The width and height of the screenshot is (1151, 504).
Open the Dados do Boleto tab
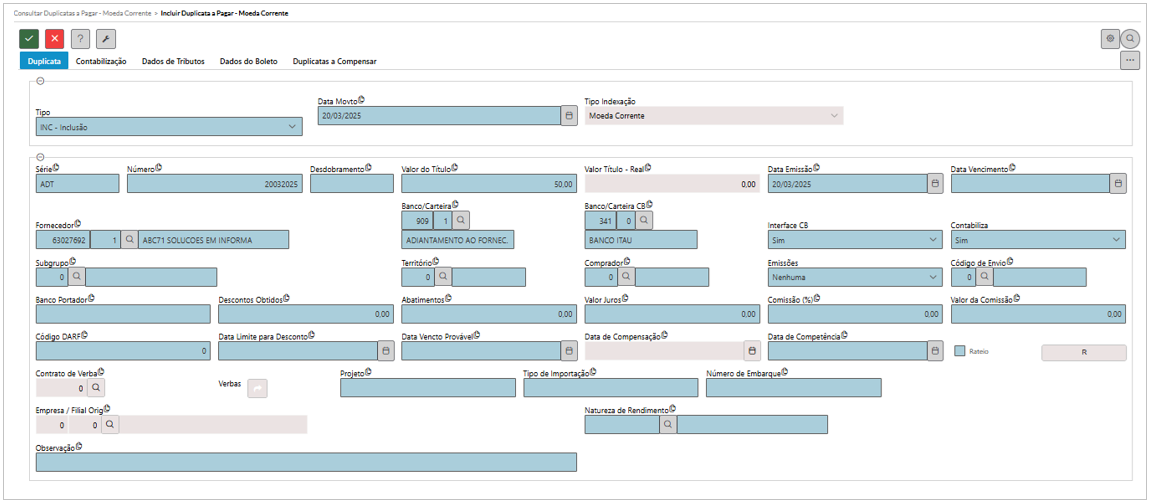247,62
